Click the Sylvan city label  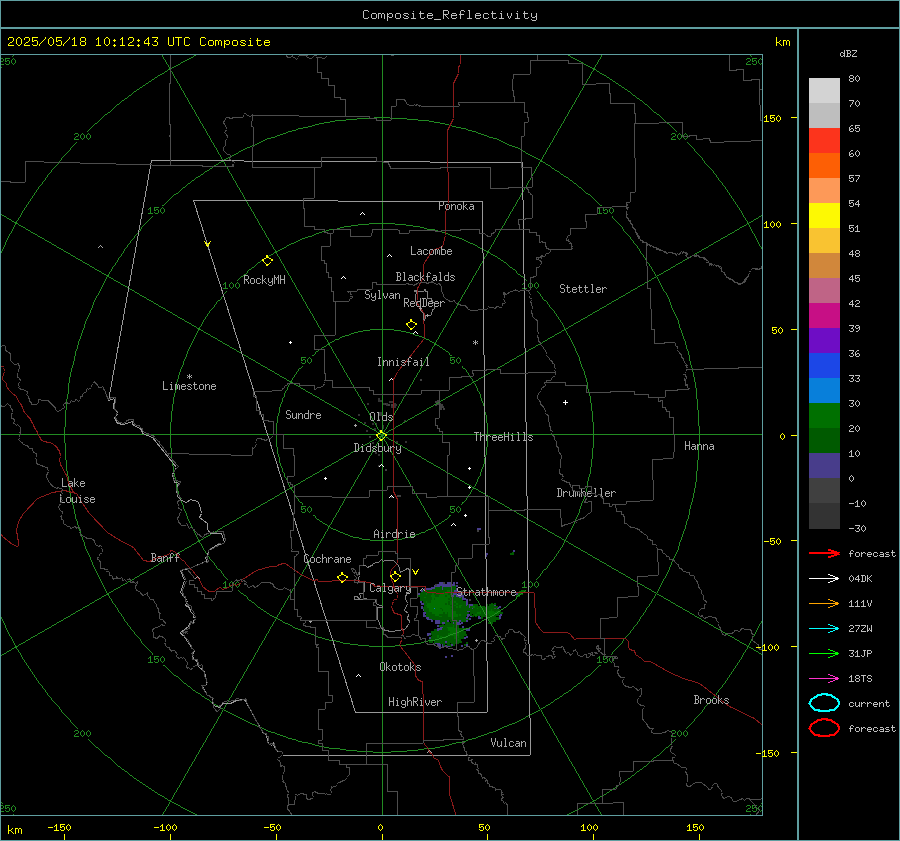pos(382,295)
